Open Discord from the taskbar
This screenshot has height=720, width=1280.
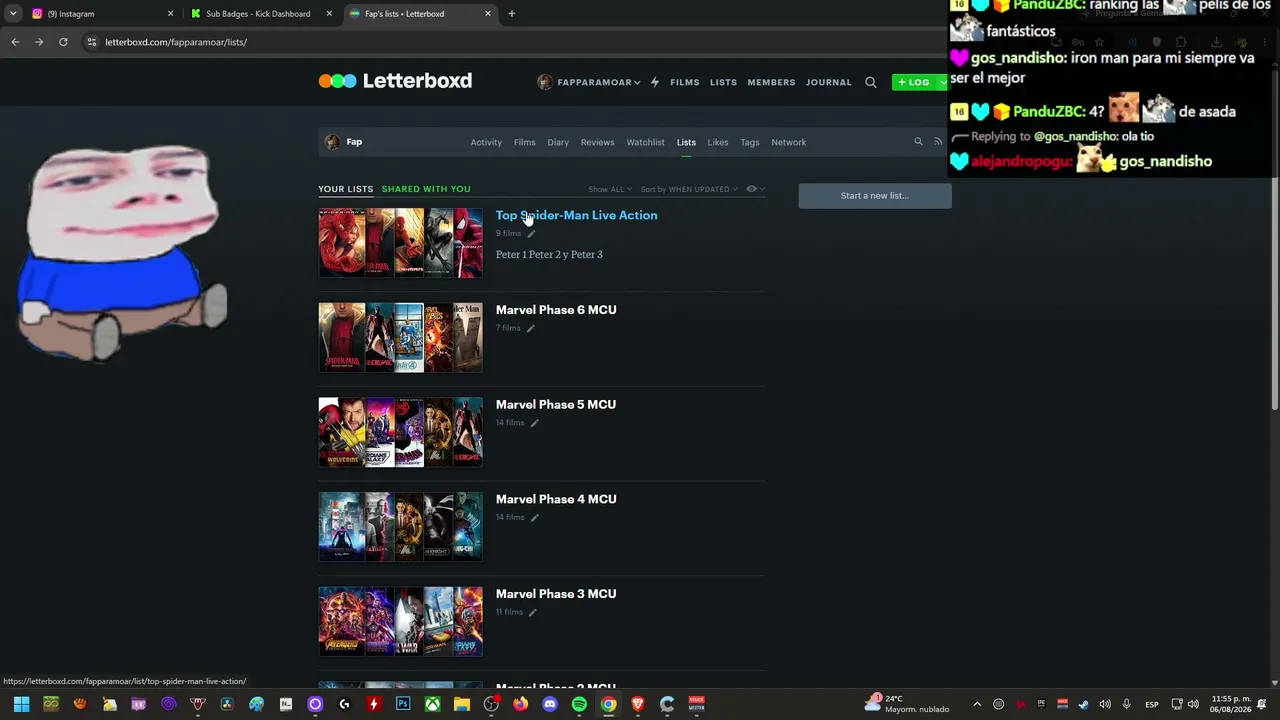549,704
